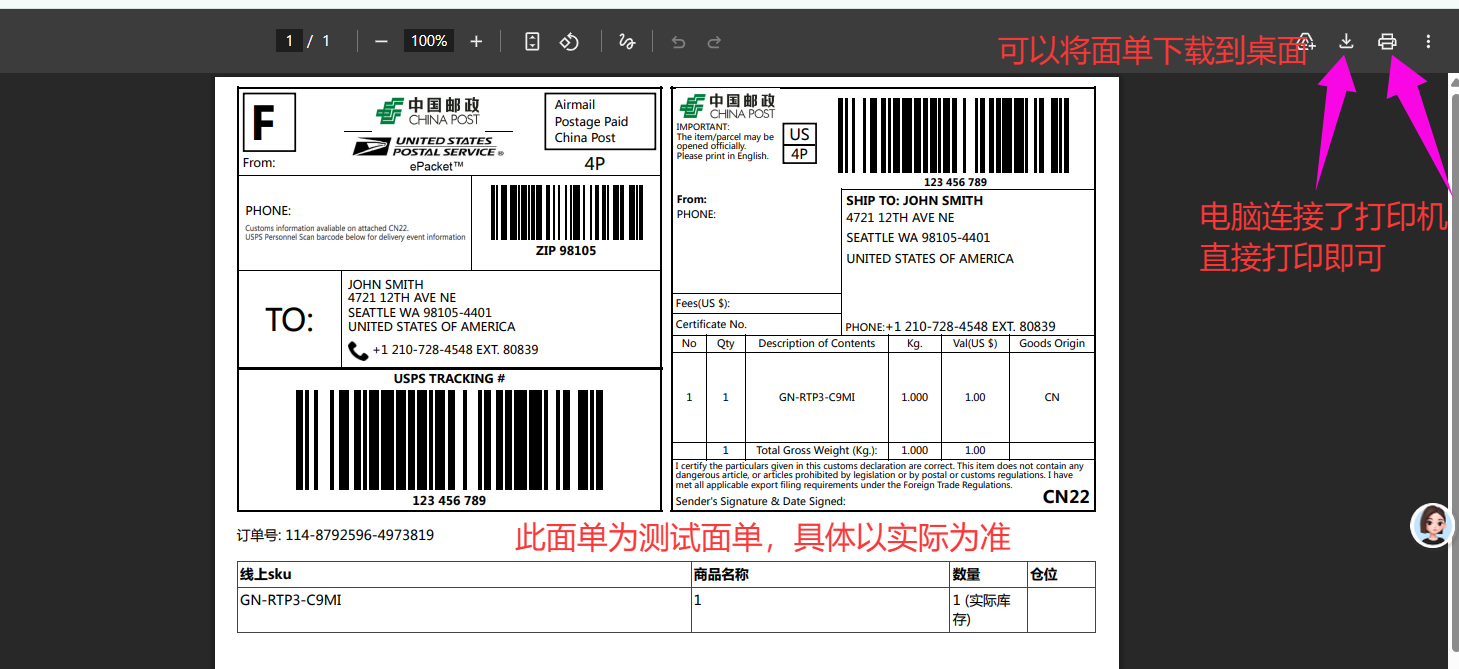Click GN-RTP3-C9MI in the customs contents row
Image resolution: width=1459 pixels, height=669 pixels.
tap(817, 397)
